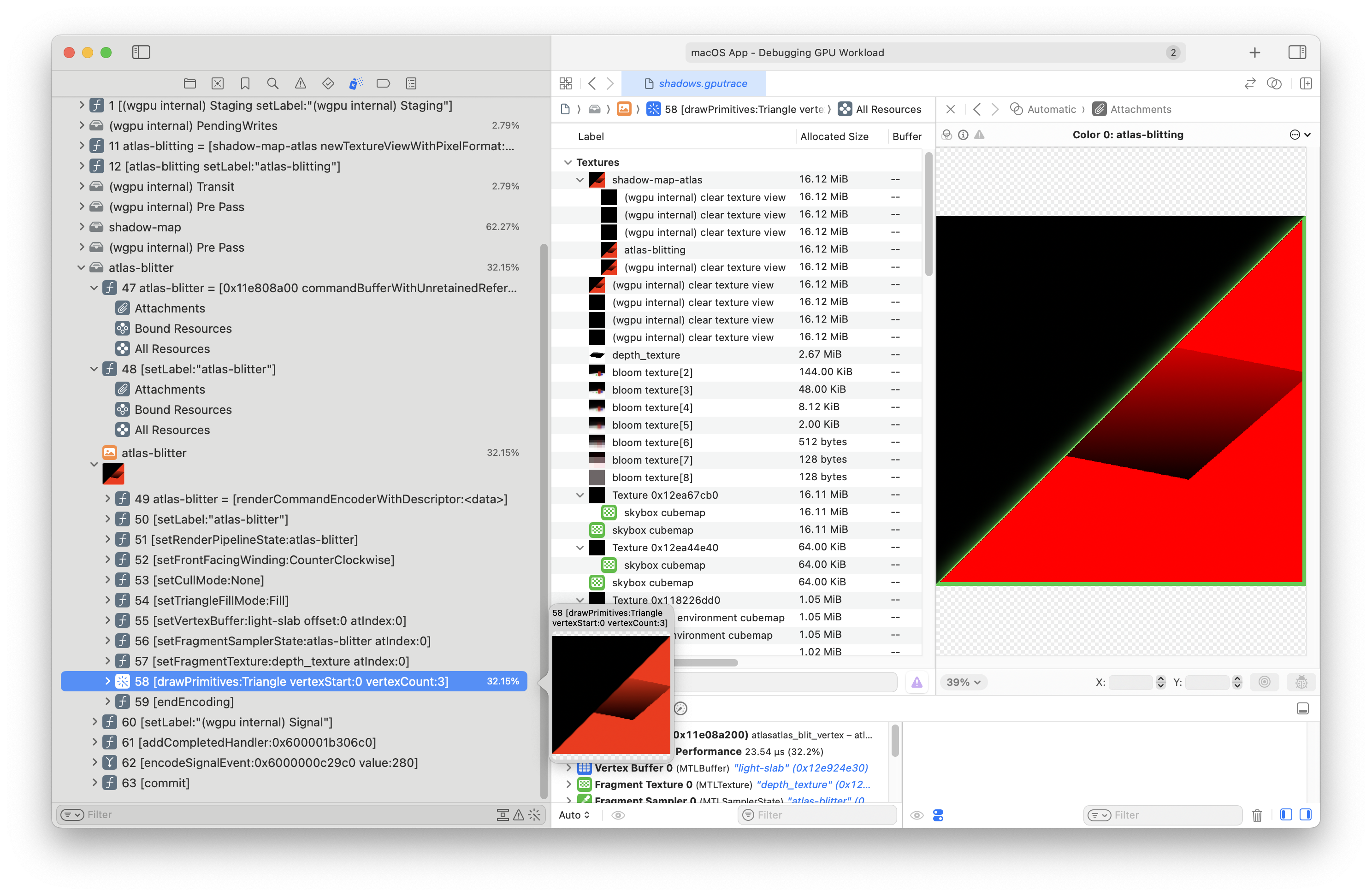Add an editor split on the right
Screen dimensions: 1372x896
click(1306, 83)
